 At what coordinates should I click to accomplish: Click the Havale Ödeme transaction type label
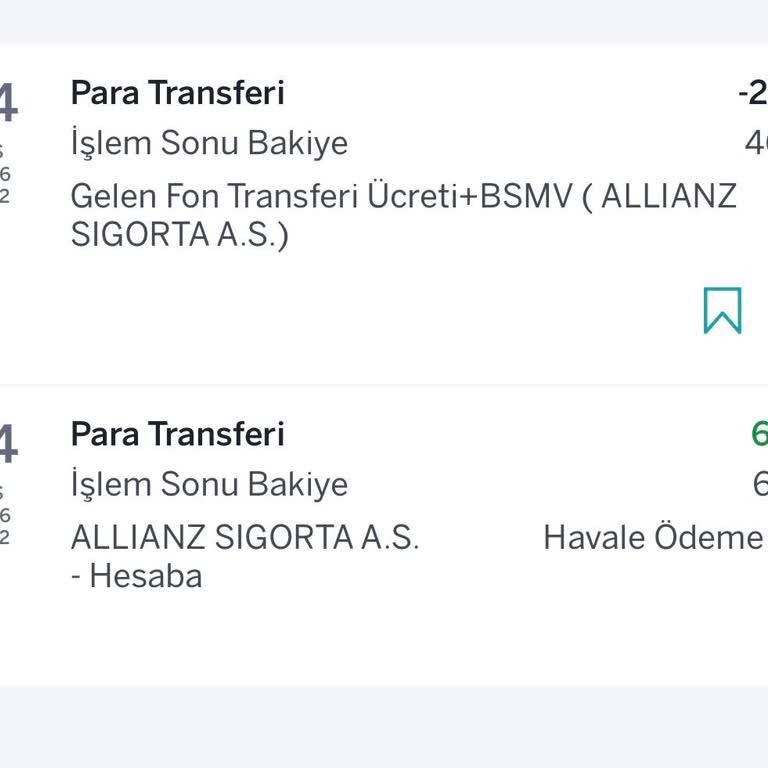[x=653, y=537]
